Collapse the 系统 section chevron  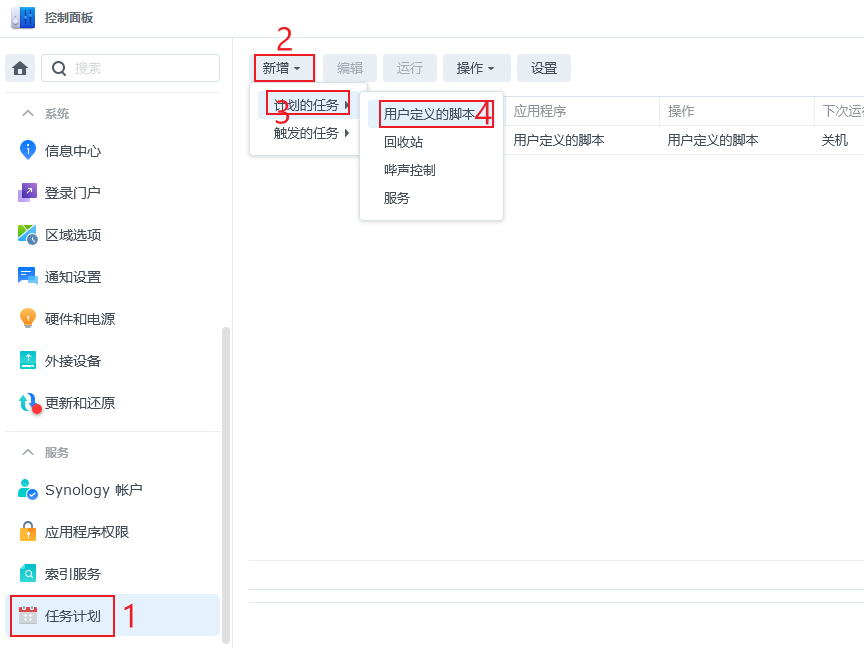(x=28, y=114)
